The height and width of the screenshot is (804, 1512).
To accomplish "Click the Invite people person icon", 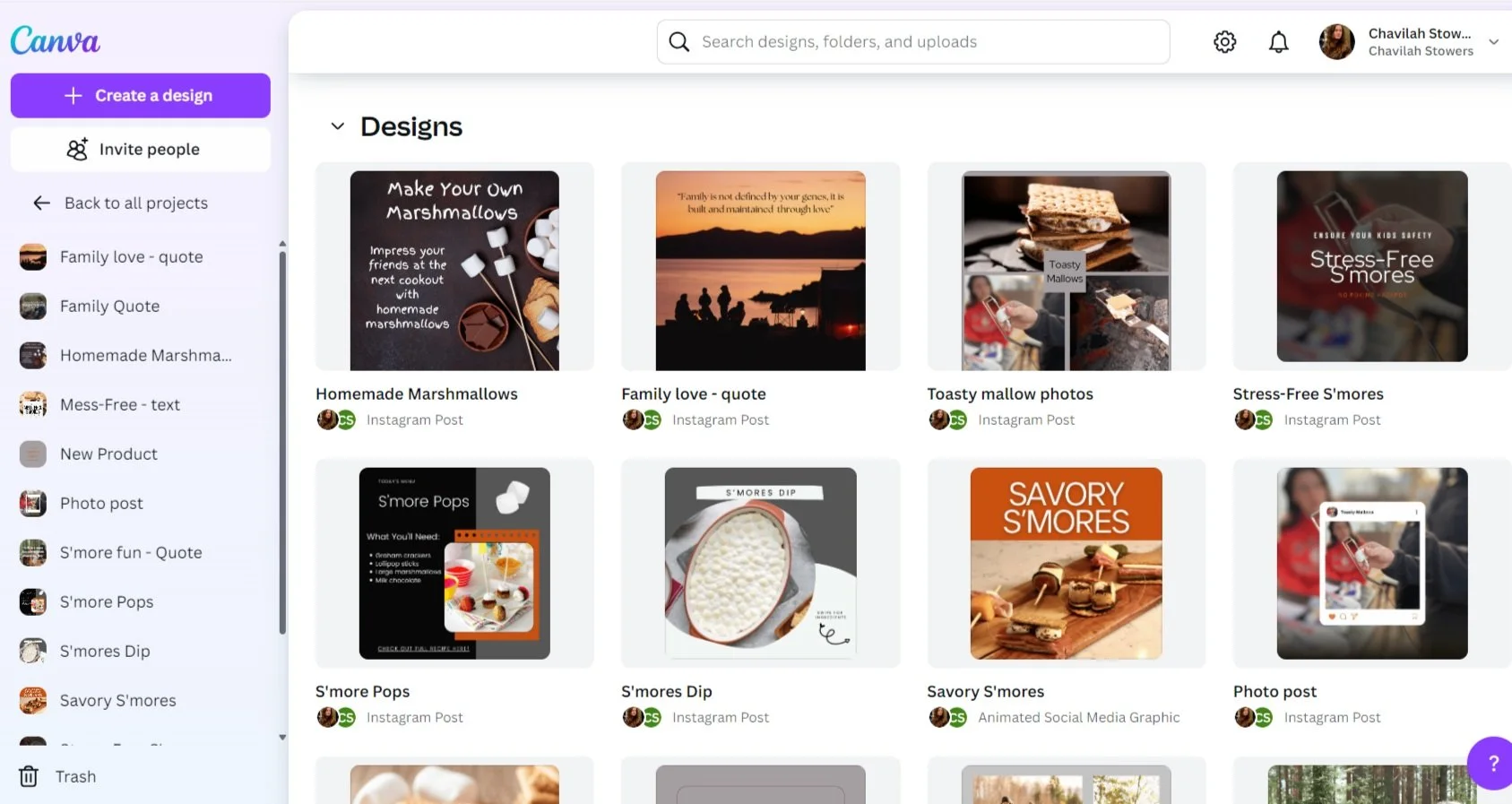I will [78, 149].
